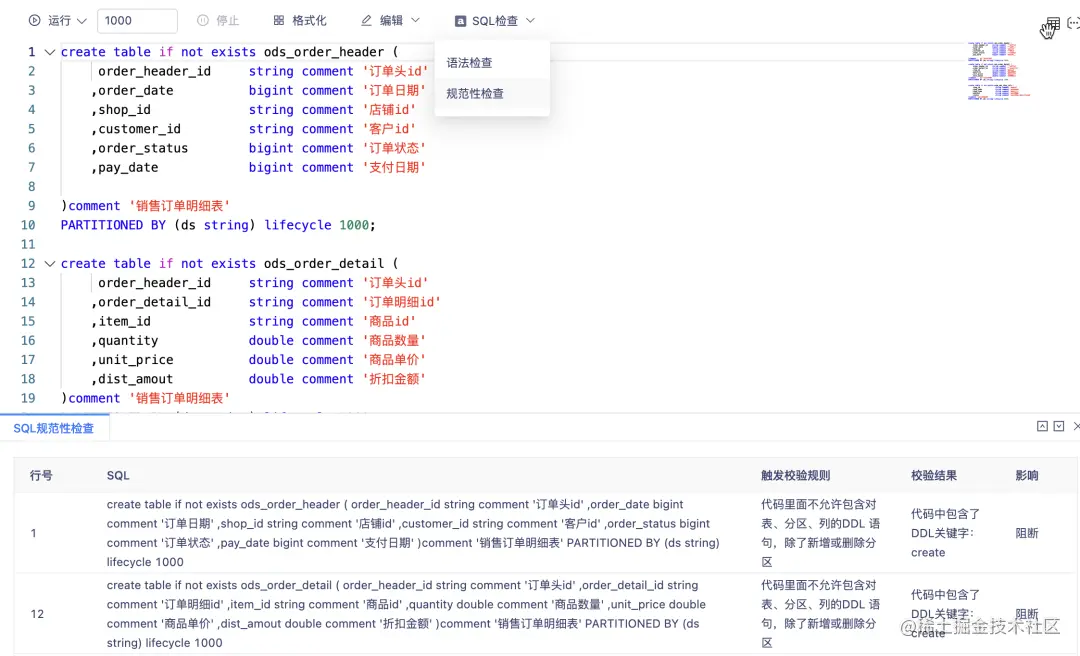Click the 'order_status' column name in code
The width and height of the screenshot is (1080, 656).
(x=143, y=148)
